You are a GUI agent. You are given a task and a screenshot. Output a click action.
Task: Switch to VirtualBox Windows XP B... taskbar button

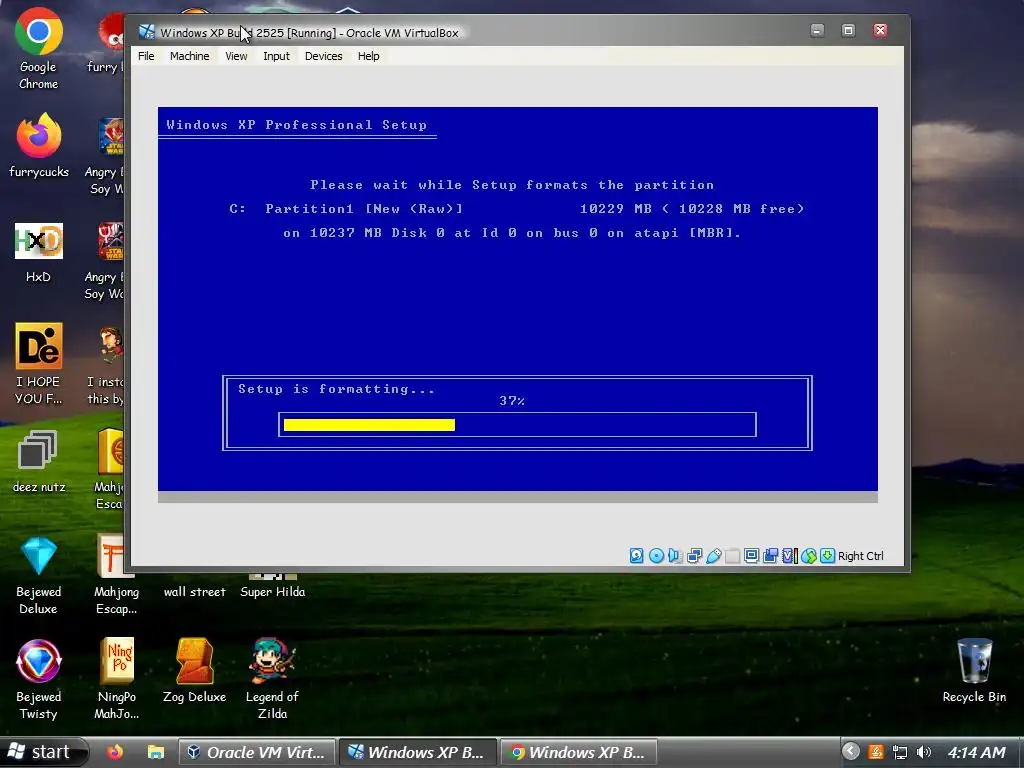click(x=418, y=752)
